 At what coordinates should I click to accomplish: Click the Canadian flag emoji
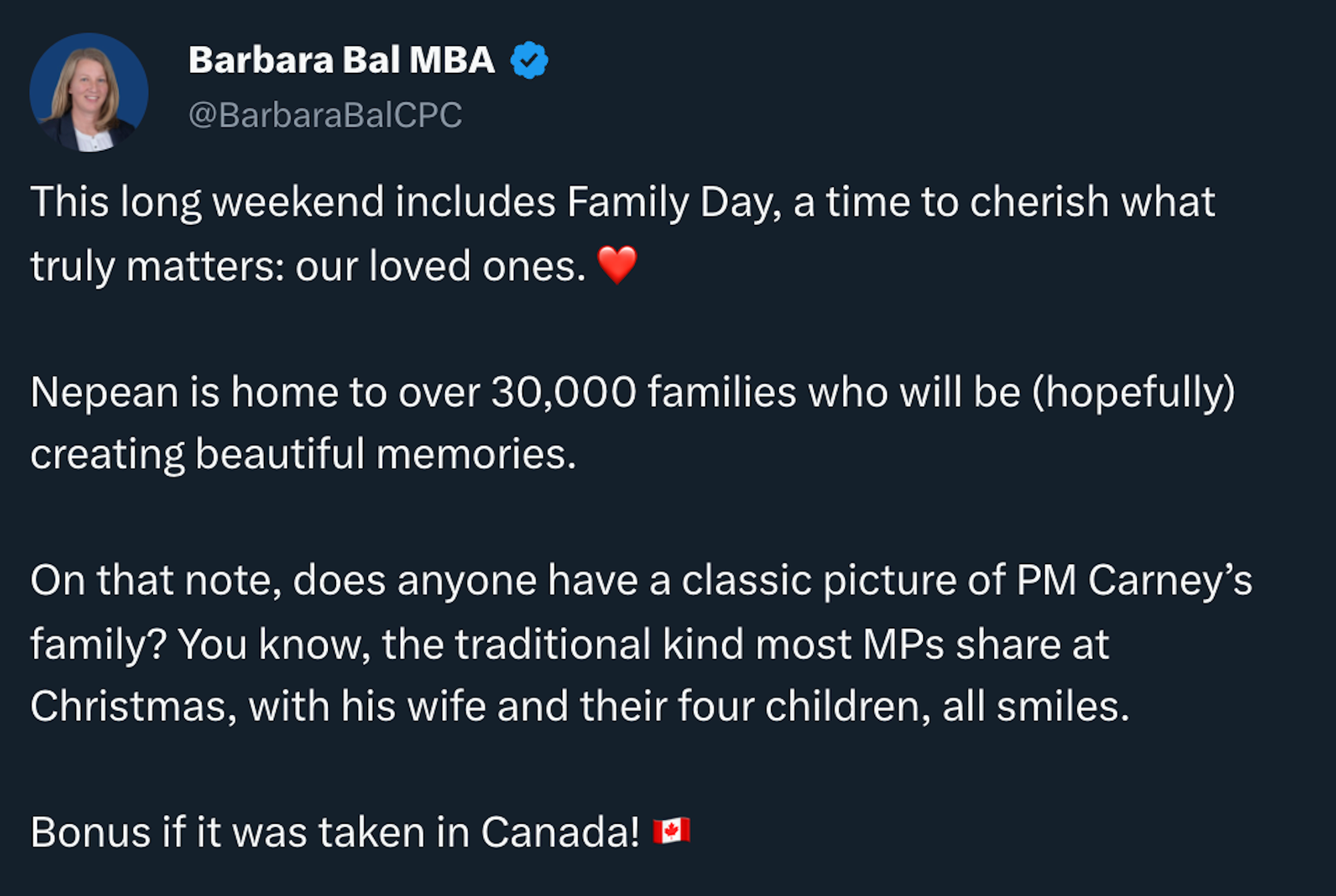(671, 831)
